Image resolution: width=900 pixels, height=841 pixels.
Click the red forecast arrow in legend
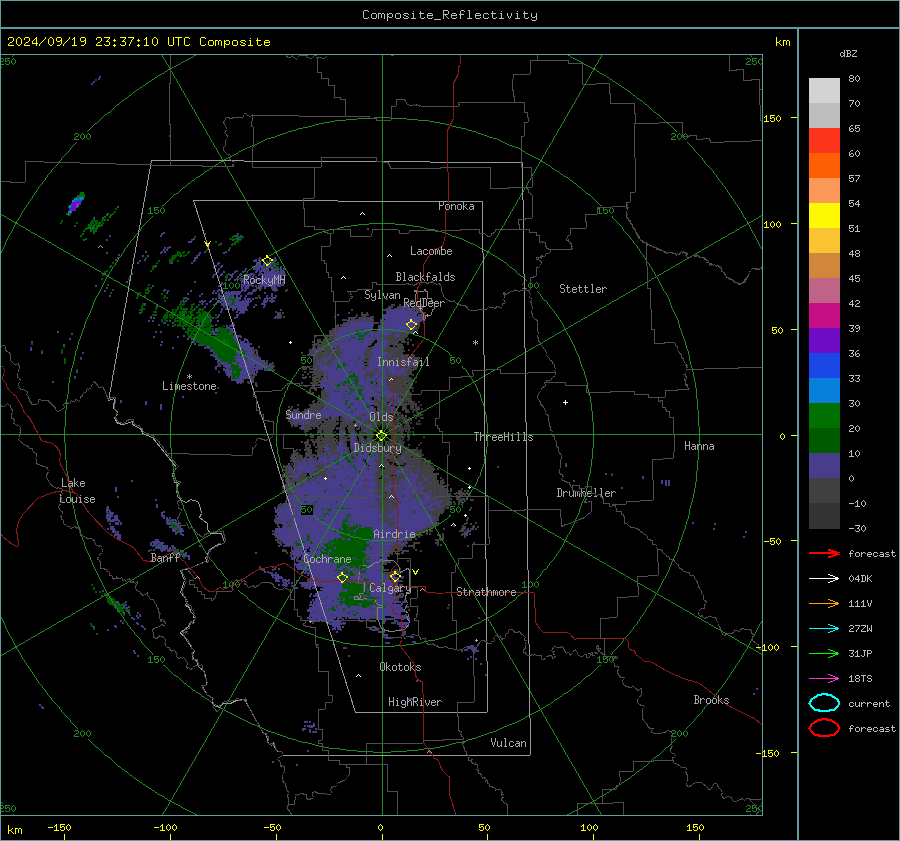coord(824,553)
